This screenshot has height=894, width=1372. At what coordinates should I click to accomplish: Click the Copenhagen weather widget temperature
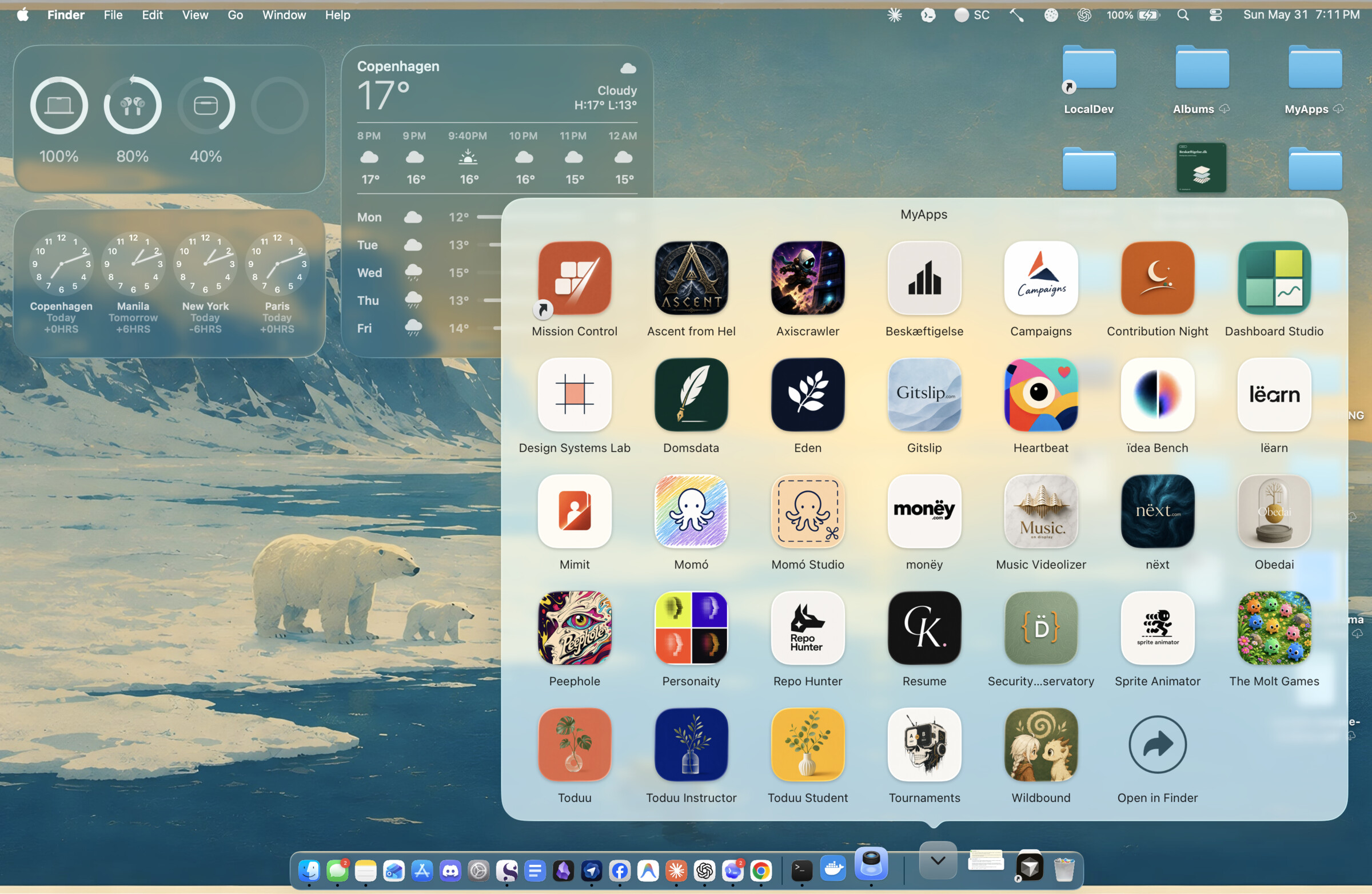pos(384,95)
